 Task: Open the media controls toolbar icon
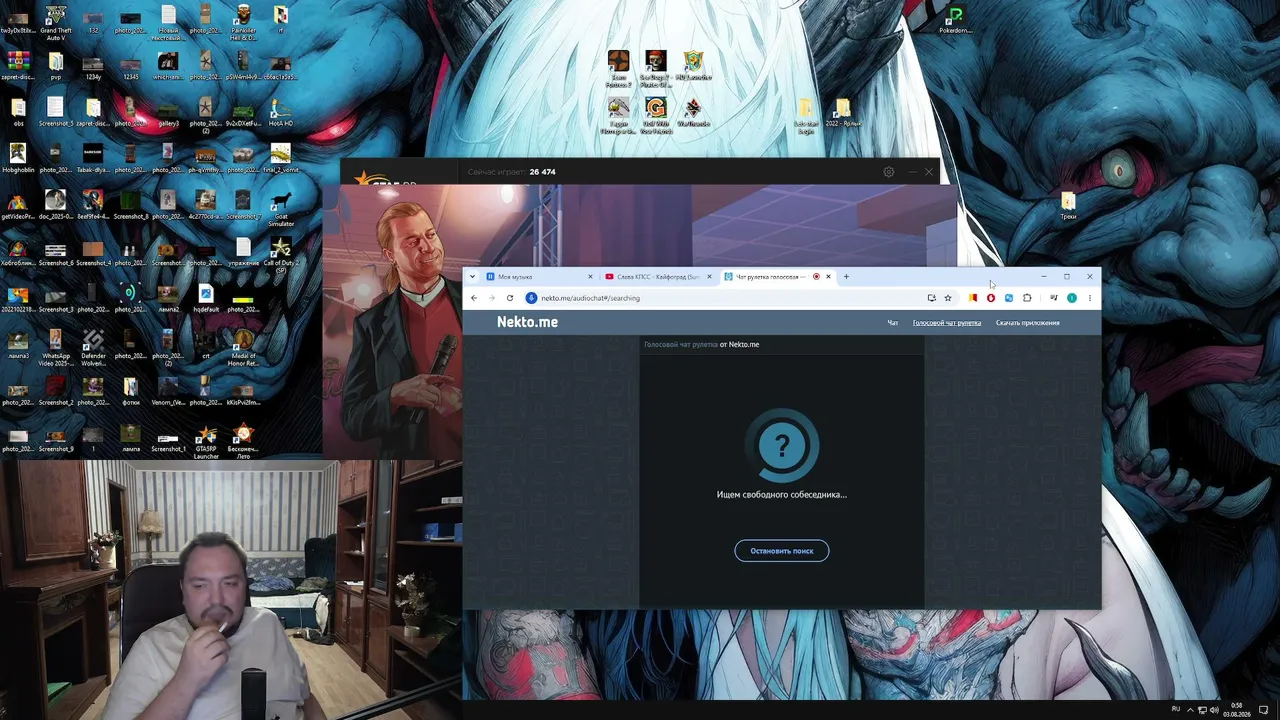pos(1053,298)
